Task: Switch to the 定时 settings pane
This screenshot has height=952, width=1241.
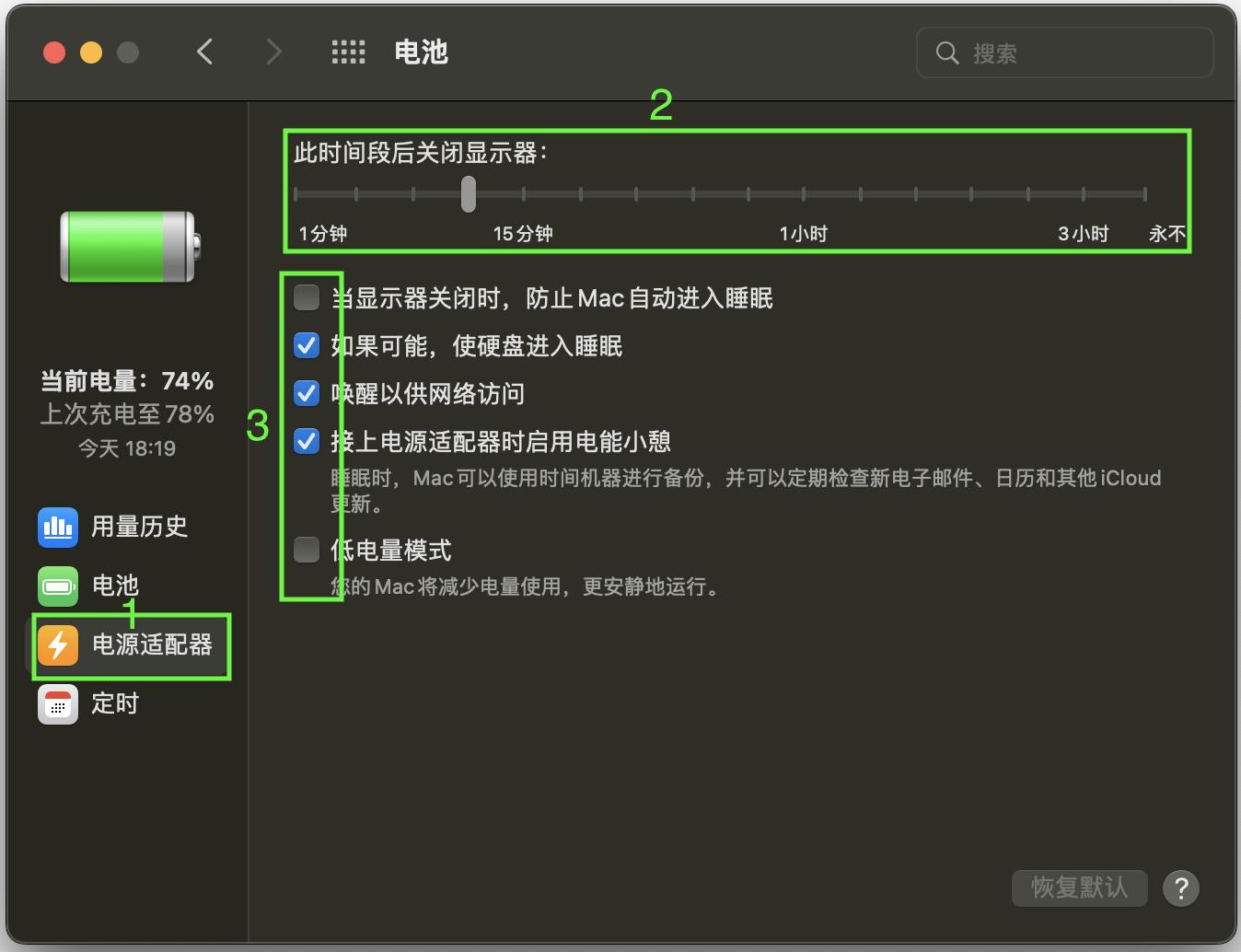Action: coord(113,703)
